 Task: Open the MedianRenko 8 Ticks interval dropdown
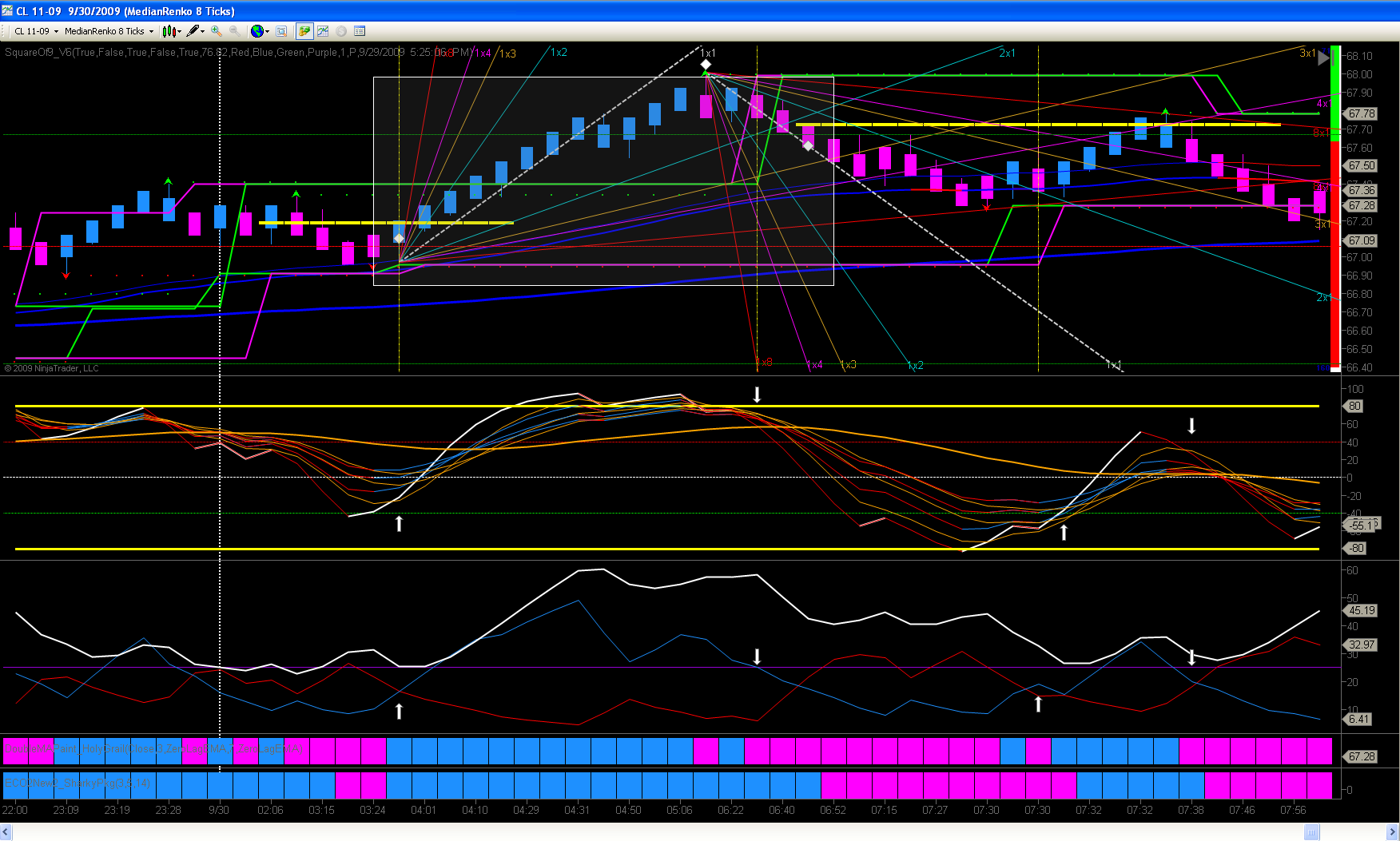click(109, 31)
